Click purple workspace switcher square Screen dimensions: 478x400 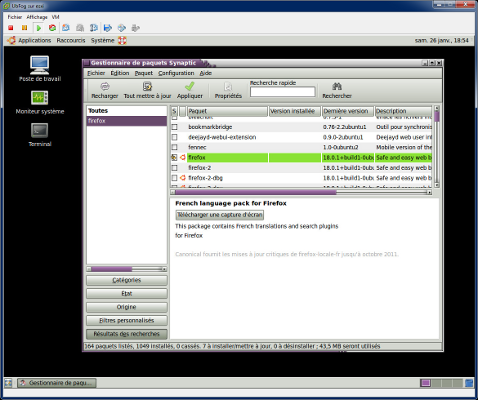coord(426,383)
